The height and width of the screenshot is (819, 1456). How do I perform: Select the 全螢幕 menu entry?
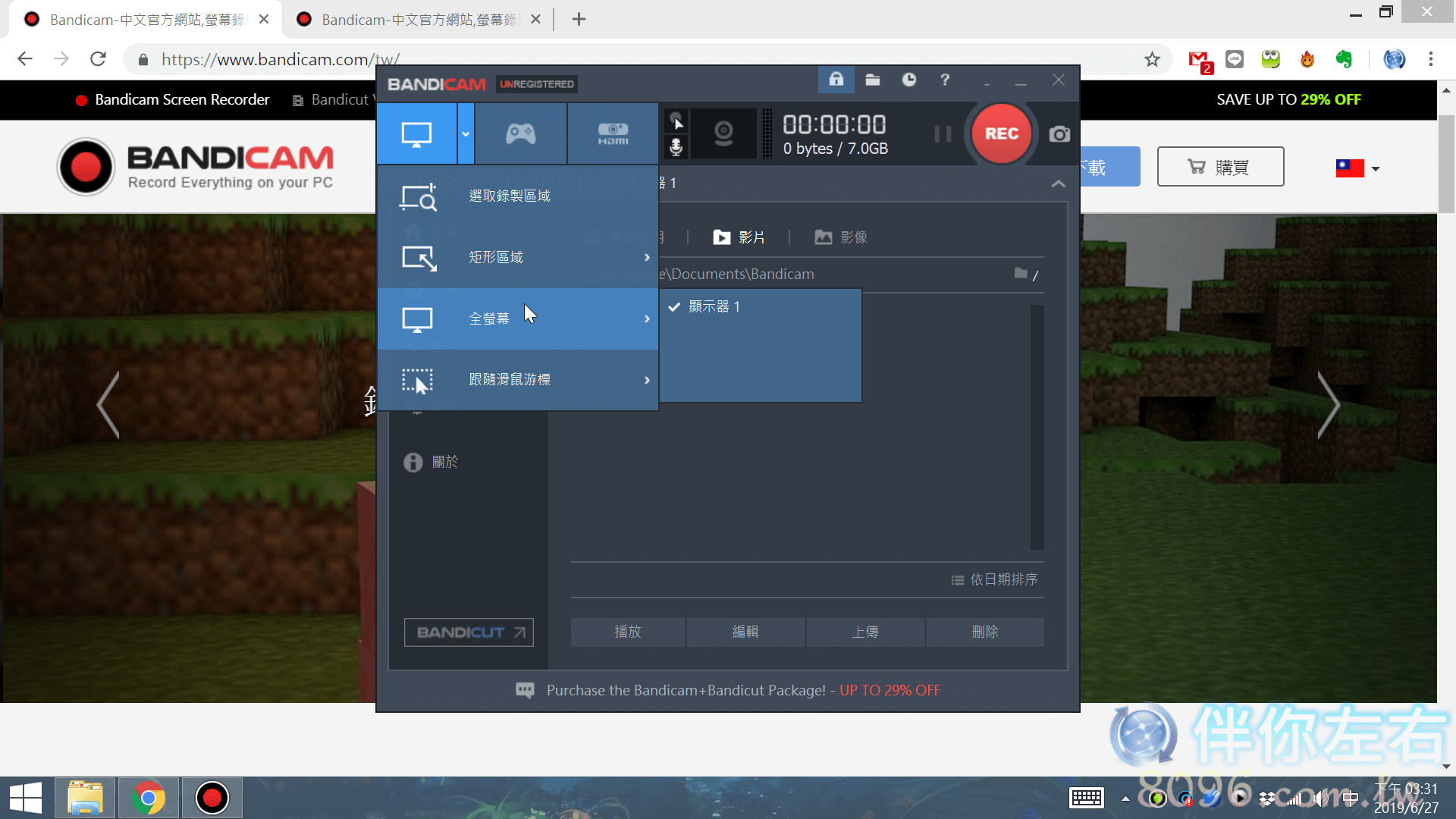(x=518, y=318)
